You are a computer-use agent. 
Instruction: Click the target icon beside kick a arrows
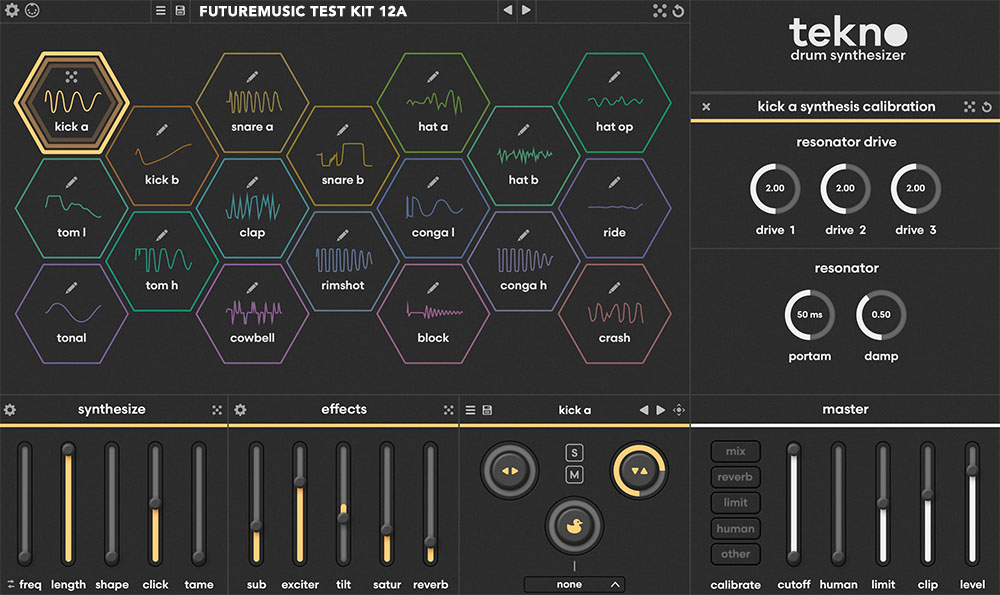pos(679,410)
